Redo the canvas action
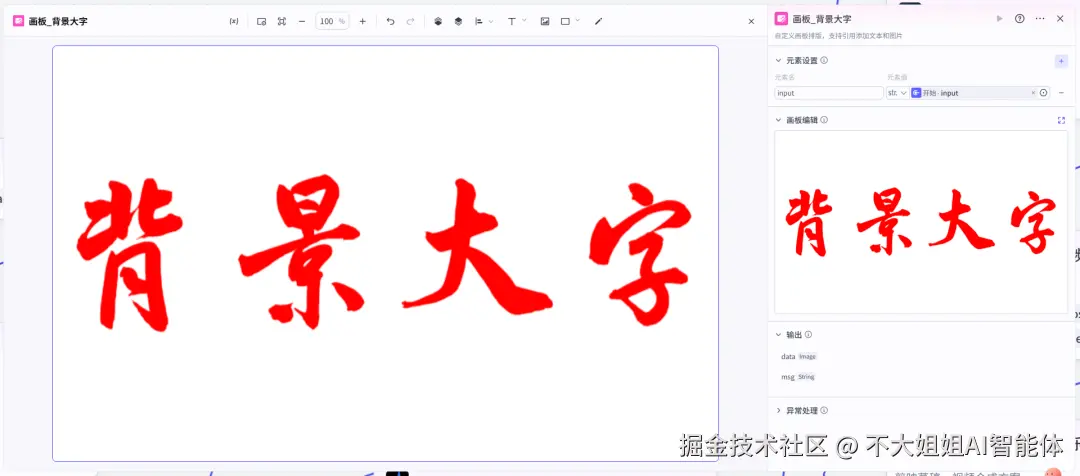Image resolution: width=1080 pixels, height=476 pixels. point(411,21)
